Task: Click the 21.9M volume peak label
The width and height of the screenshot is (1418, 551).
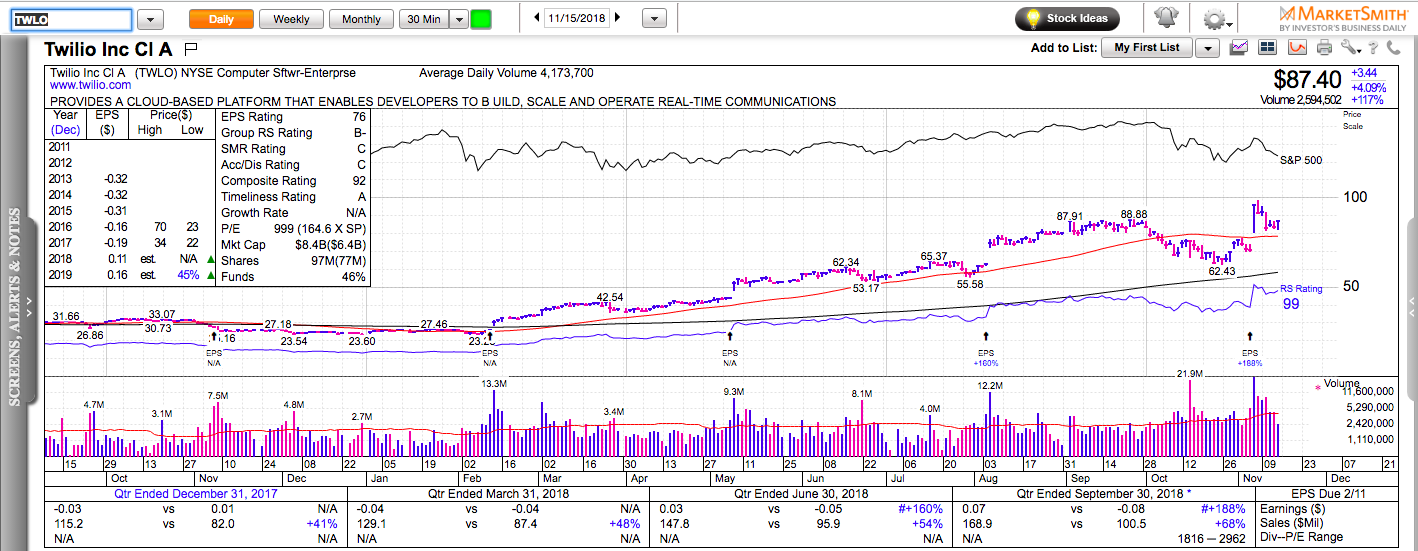Action: click(1190, 374)
